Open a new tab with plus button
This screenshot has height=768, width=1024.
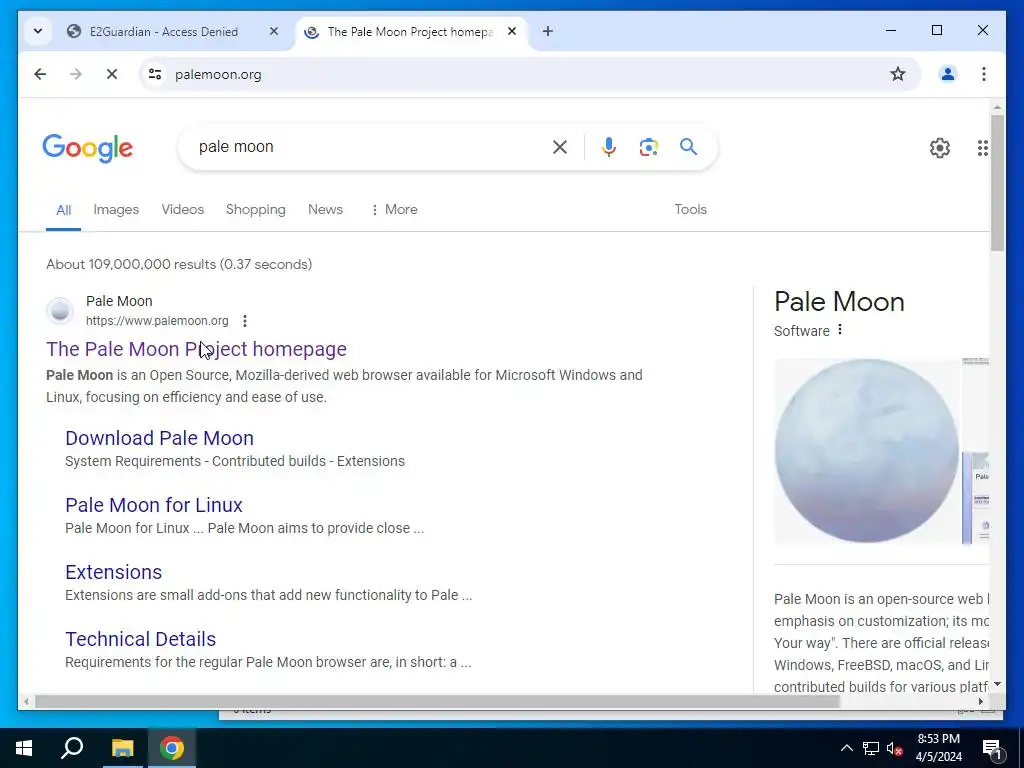pyautogui.click(x=548, y=31)
